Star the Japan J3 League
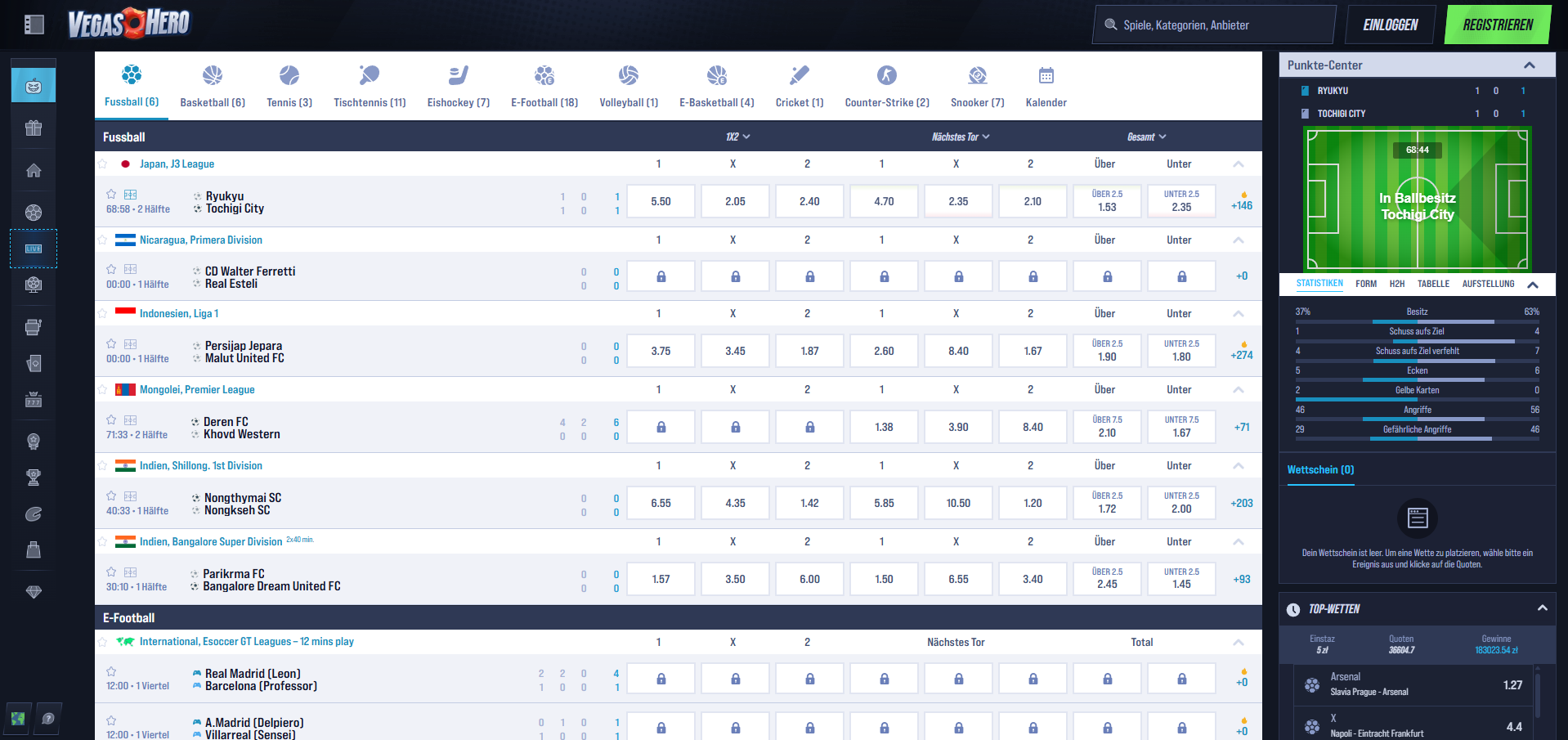This screenshot has width=1568, height=740. coord(103,164)
